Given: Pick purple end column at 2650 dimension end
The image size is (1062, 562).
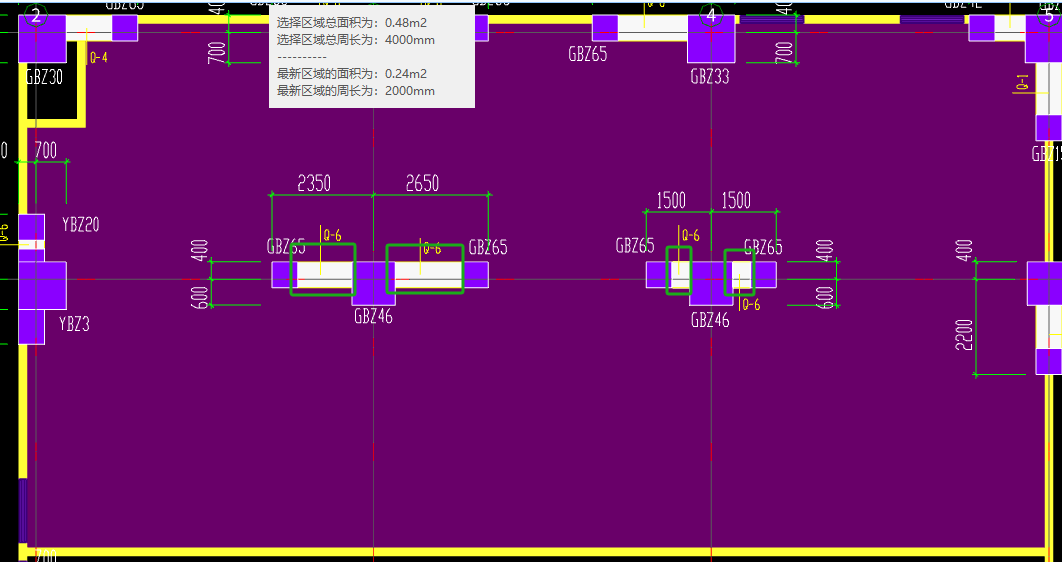Looking at the screenshot, I should coord(476,275).
